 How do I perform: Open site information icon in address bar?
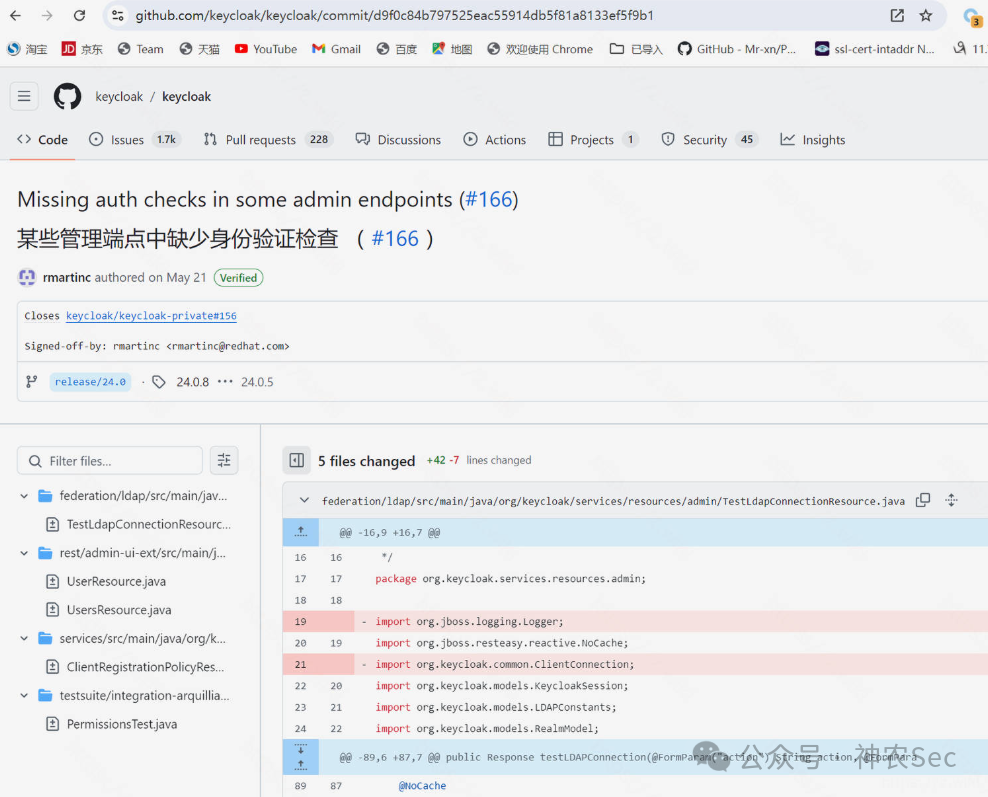[118, 15]
